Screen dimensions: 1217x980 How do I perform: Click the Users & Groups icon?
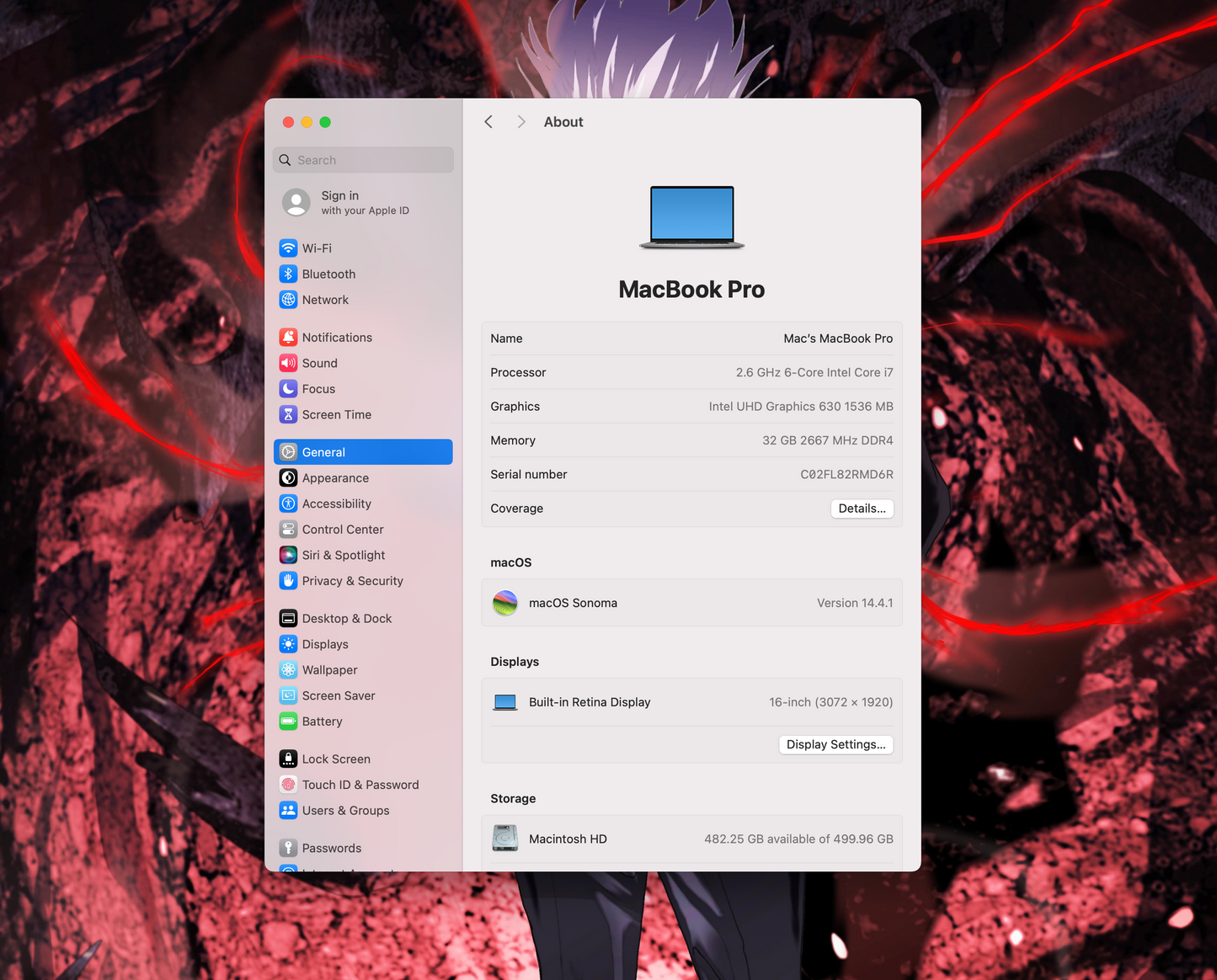[288, 811]
